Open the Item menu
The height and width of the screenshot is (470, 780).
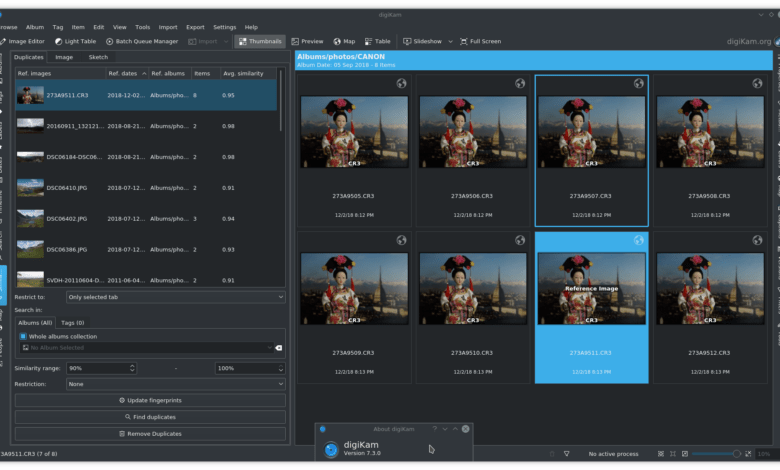pyautogui.click(x=78, y=27)
